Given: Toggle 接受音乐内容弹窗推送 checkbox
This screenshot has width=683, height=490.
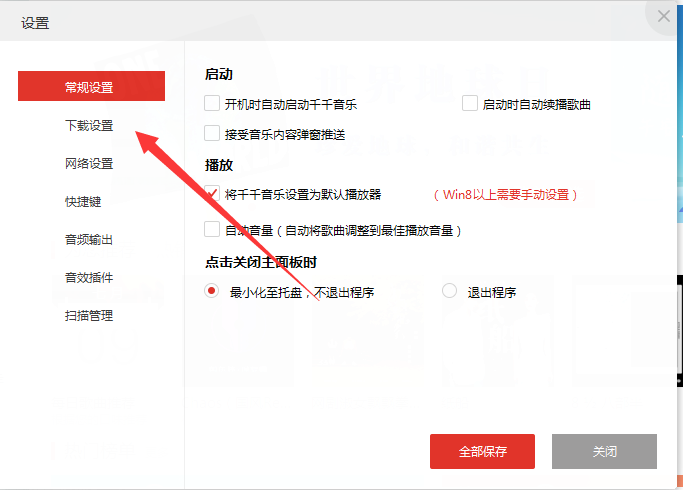Looking at the screenshot, I should [212, 133].
